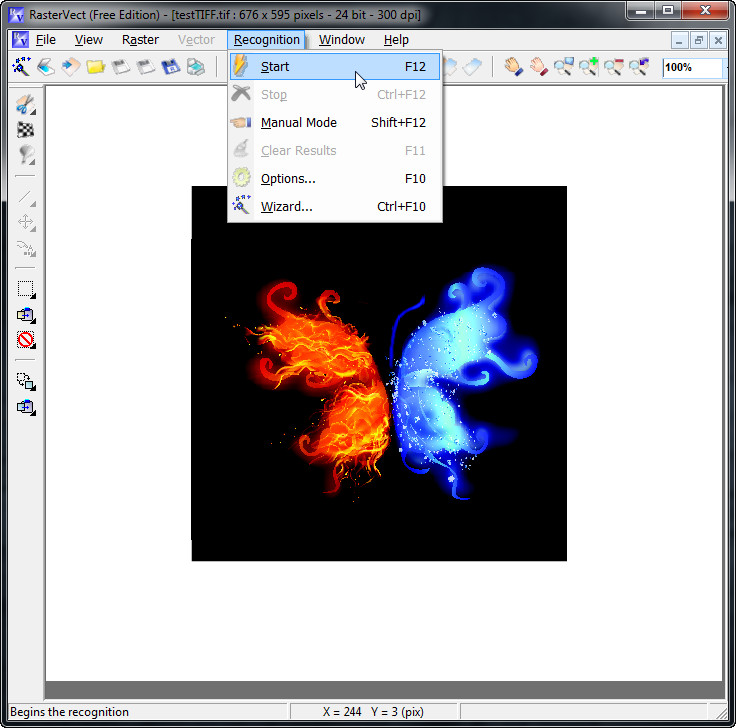Click the magnifier icon with blue arrow
Image resolution: width=736 pixels, height=728 pixels.
point(638,67)
